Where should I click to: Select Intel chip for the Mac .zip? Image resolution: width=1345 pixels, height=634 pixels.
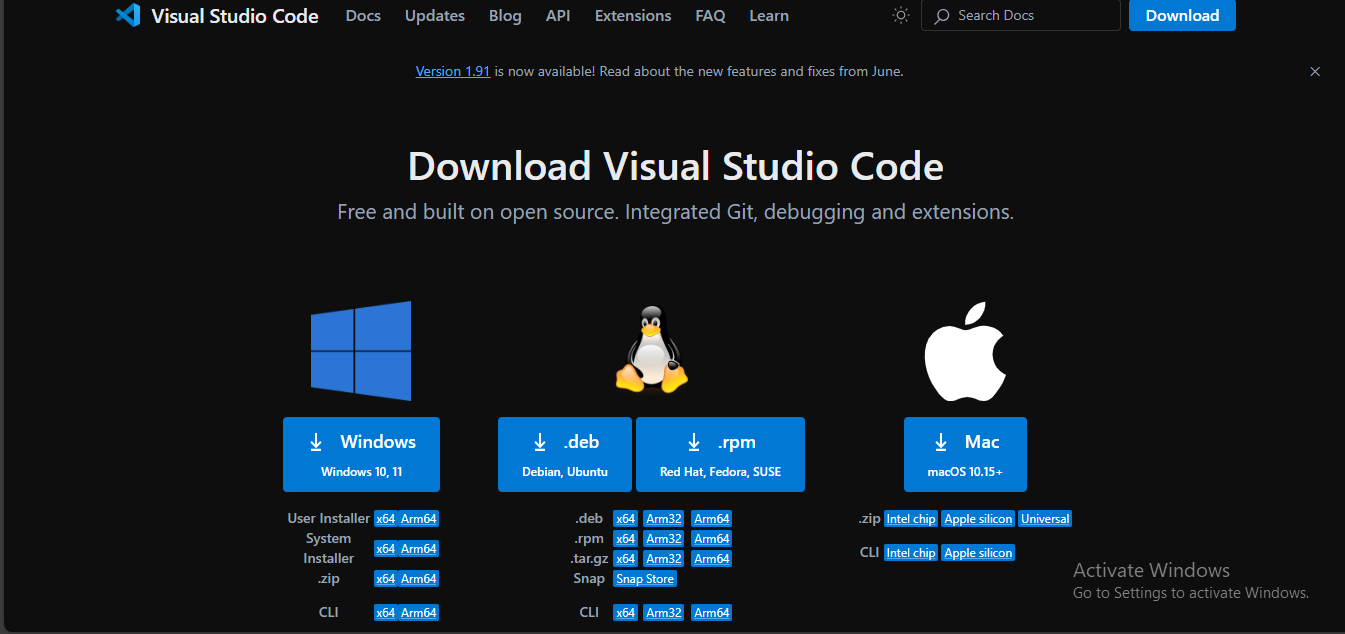(911, 519)
